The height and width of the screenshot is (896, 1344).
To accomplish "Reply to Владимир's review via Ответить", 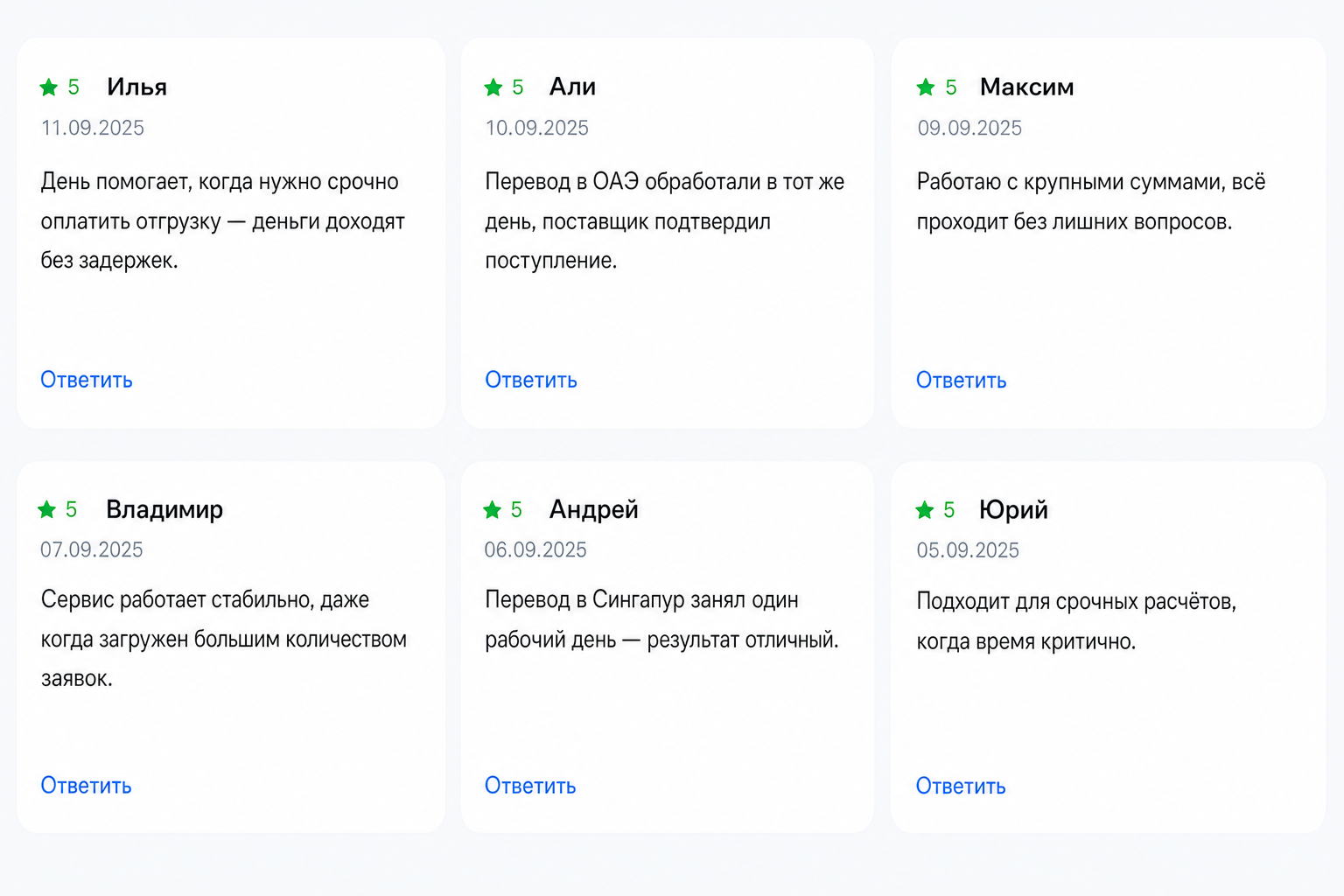I will coord(86,786).
